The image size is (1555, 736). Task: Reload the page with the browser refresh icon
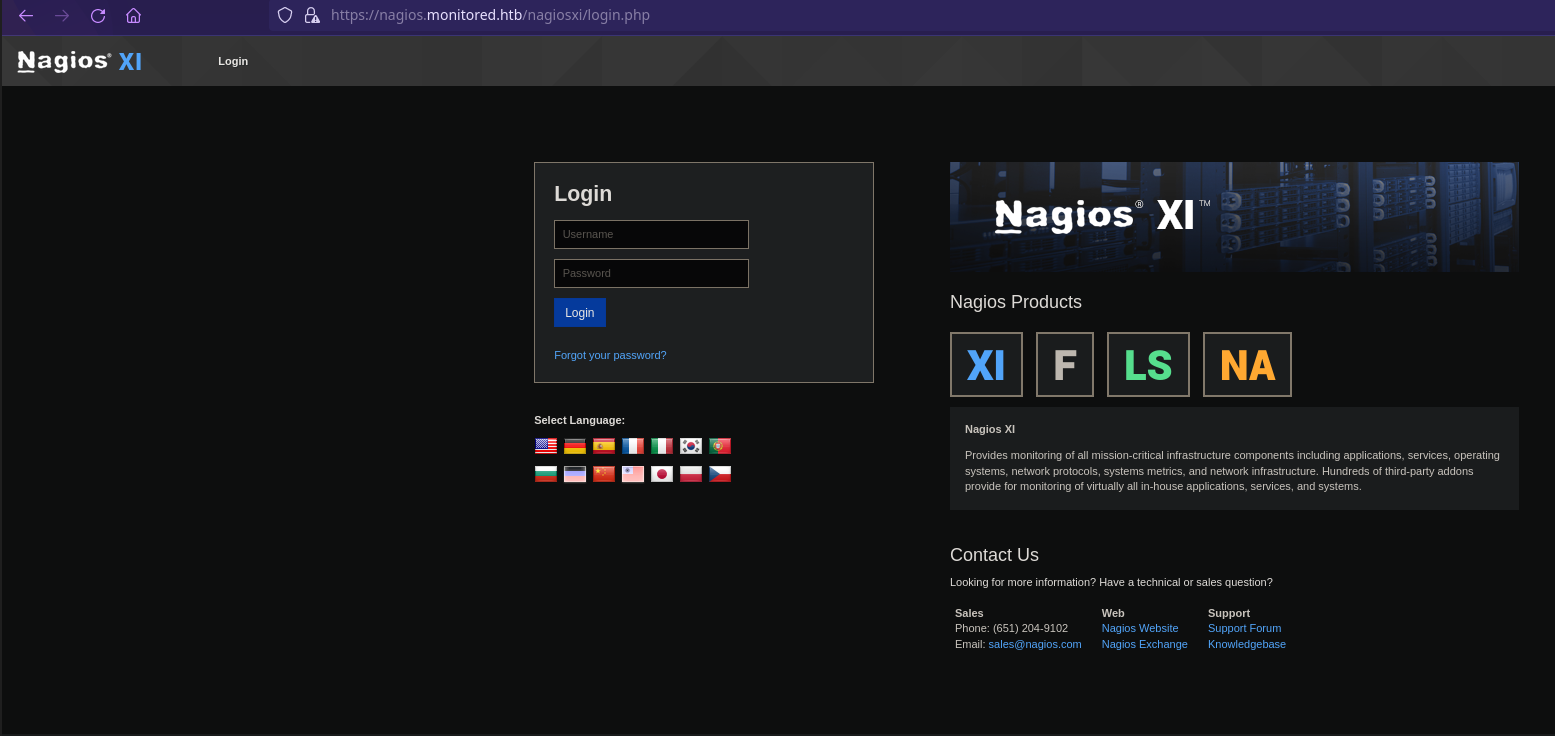click(98, 16)
